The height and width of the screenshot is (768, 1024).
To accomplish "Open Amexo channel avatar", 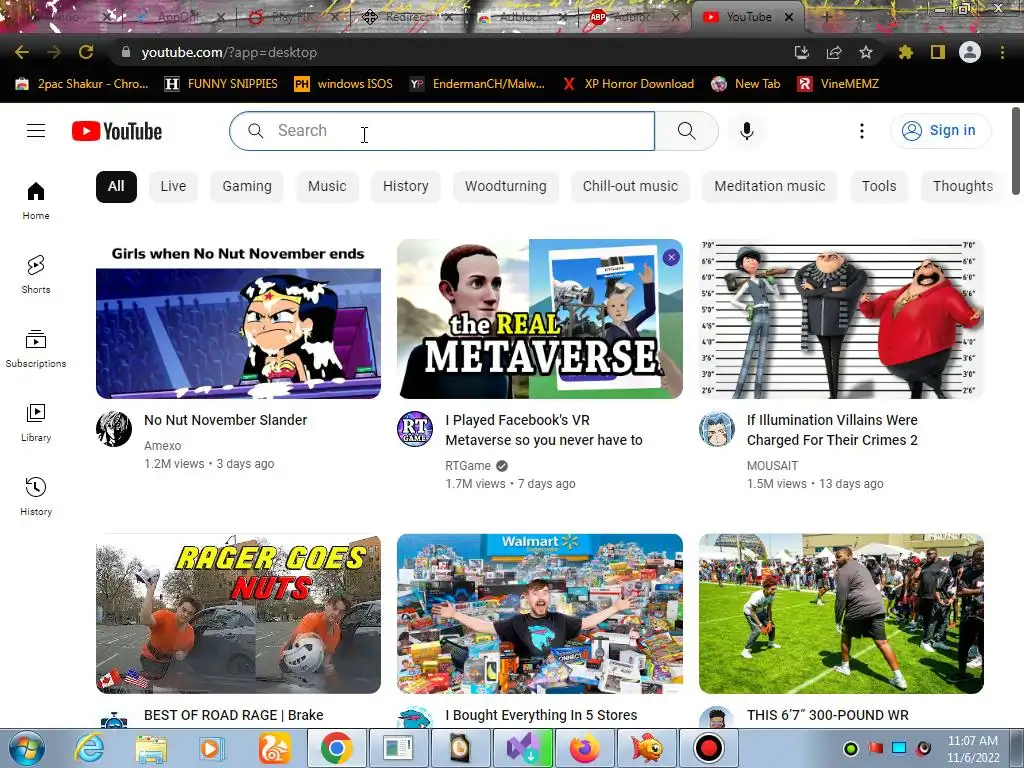I will [x=114, y=429].
